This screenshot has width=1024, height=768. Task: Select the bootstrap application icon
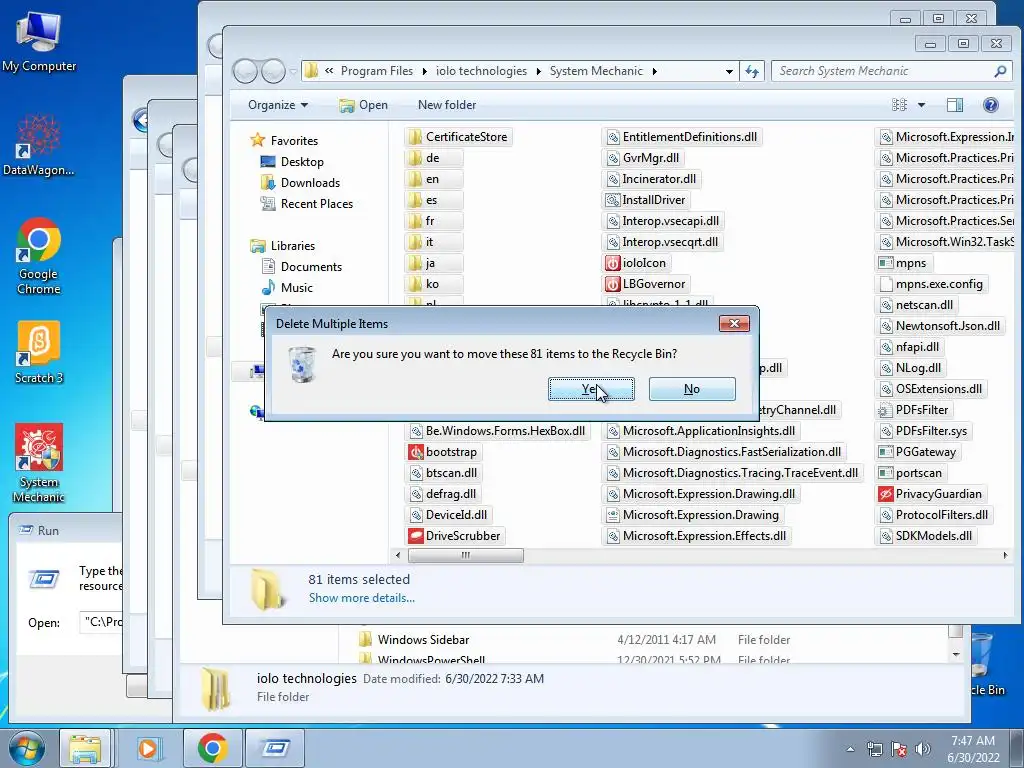416,452
